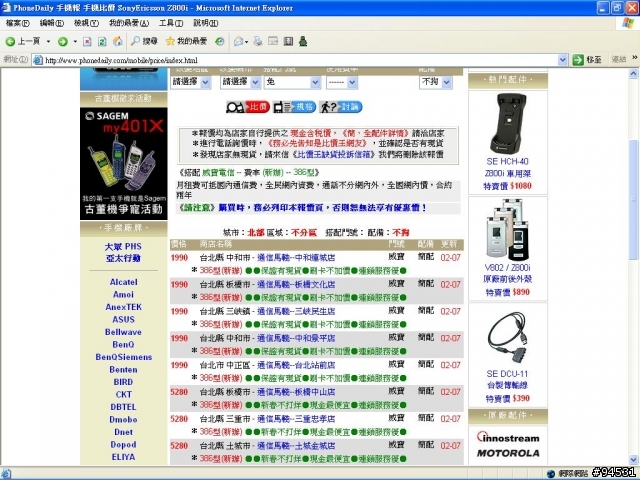Click the Mail envelope toolbar icon
This screenshot has height=480, width=640.
click(x=238, y=41)
